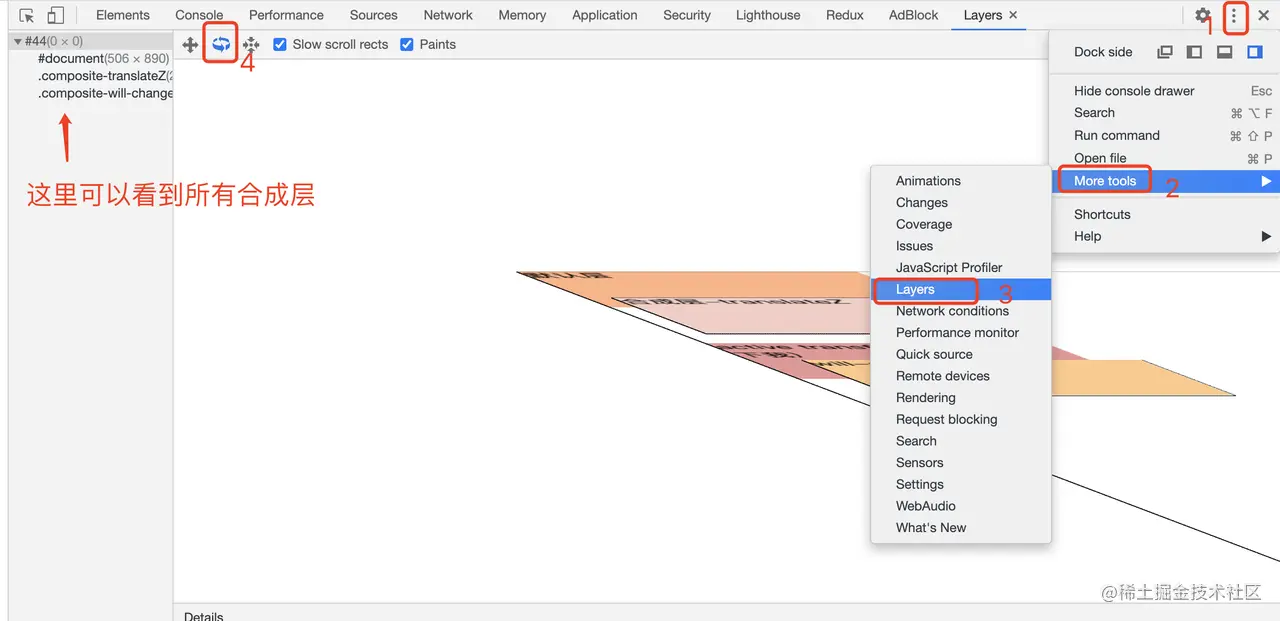Activate the rotate mode tool

coord(221,45)
